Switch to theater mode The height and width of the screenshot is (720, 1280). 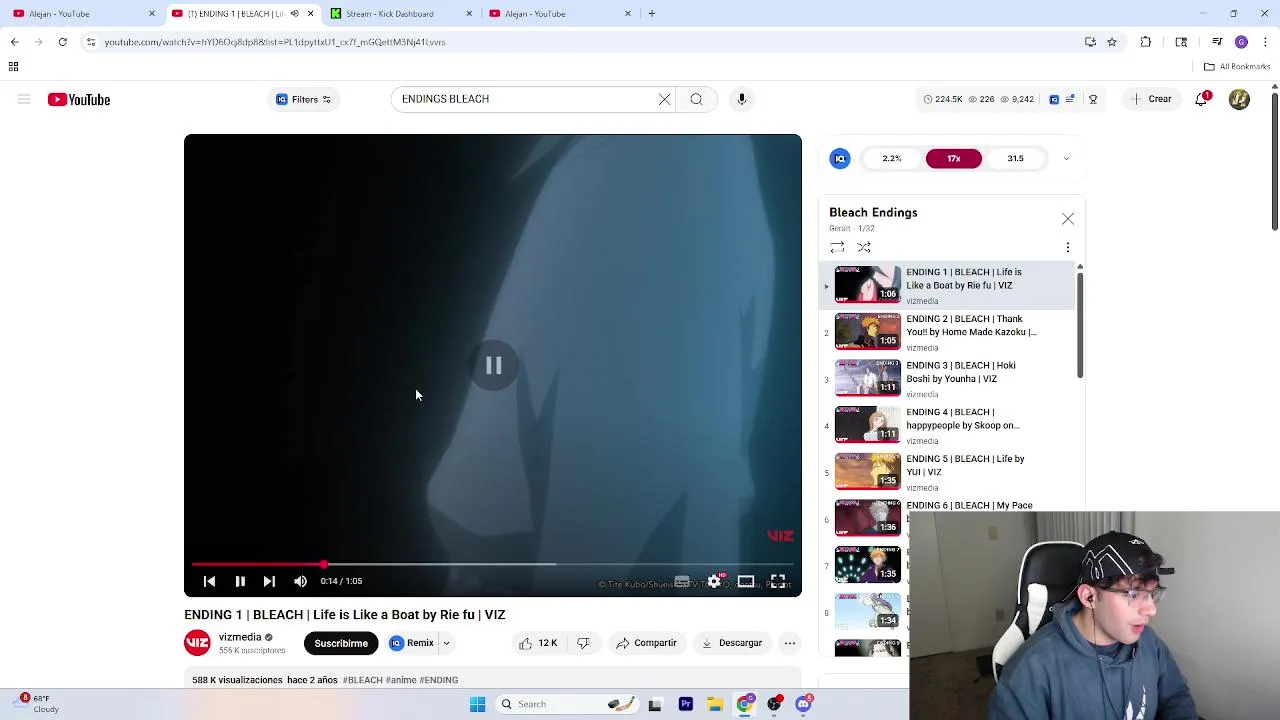coord(746,581)
